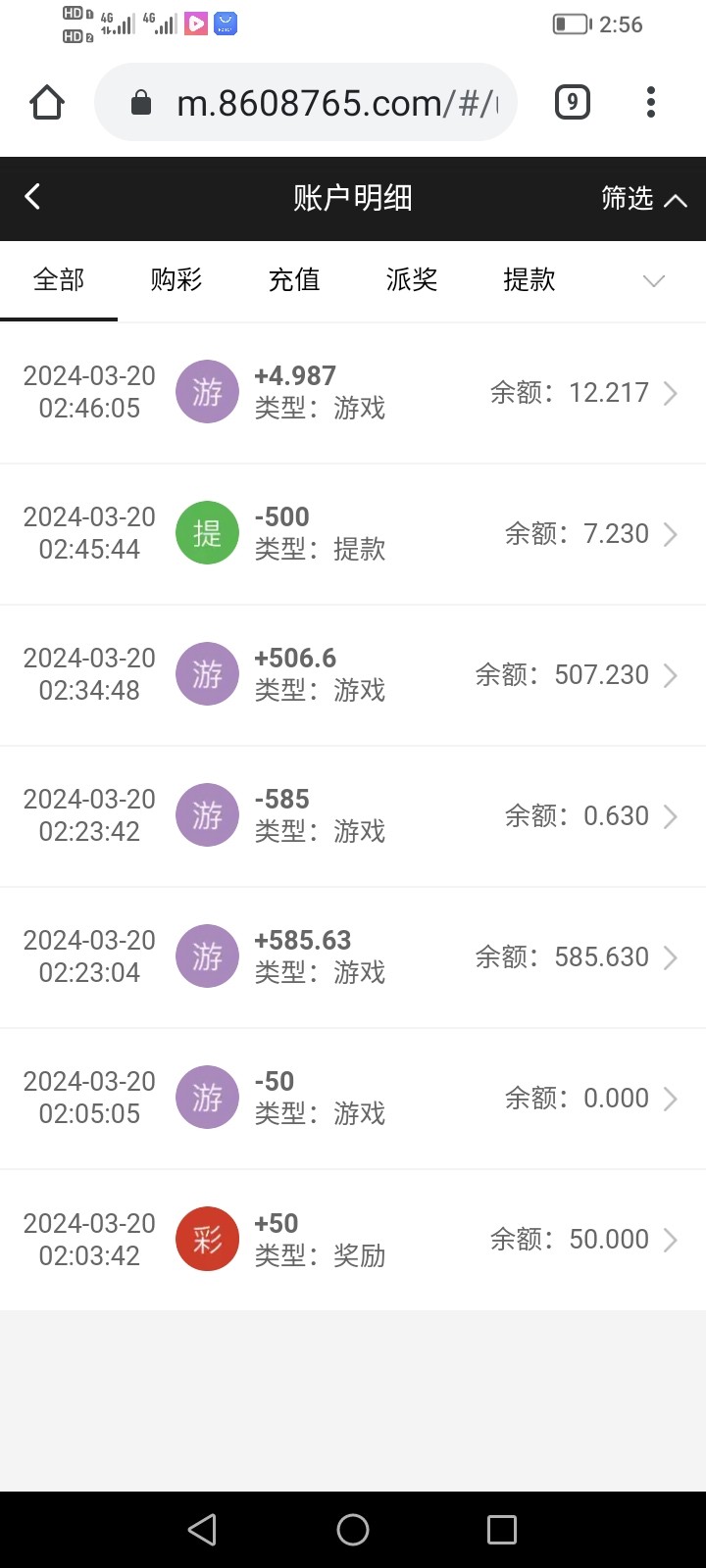Expand more categories via the tab-row chevron

click(x=653, y=281)
